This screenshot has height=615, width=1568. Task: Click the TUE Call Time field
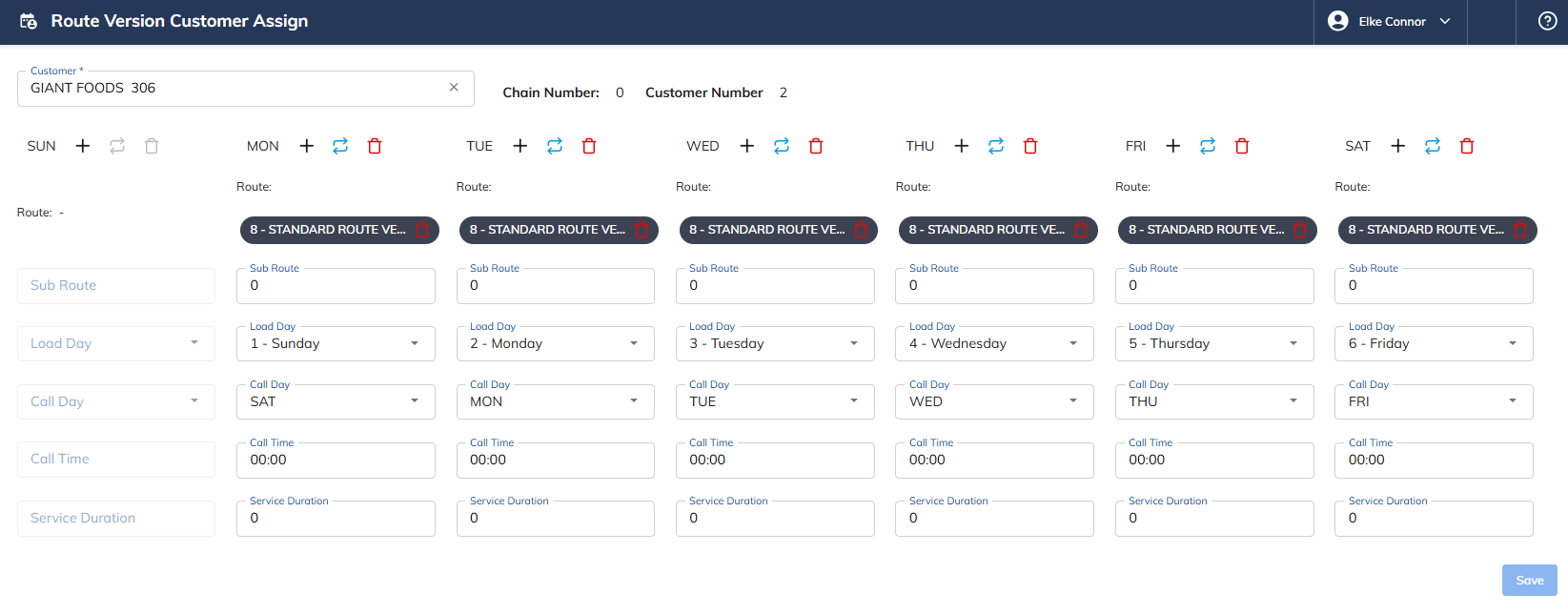pos(556,460)
